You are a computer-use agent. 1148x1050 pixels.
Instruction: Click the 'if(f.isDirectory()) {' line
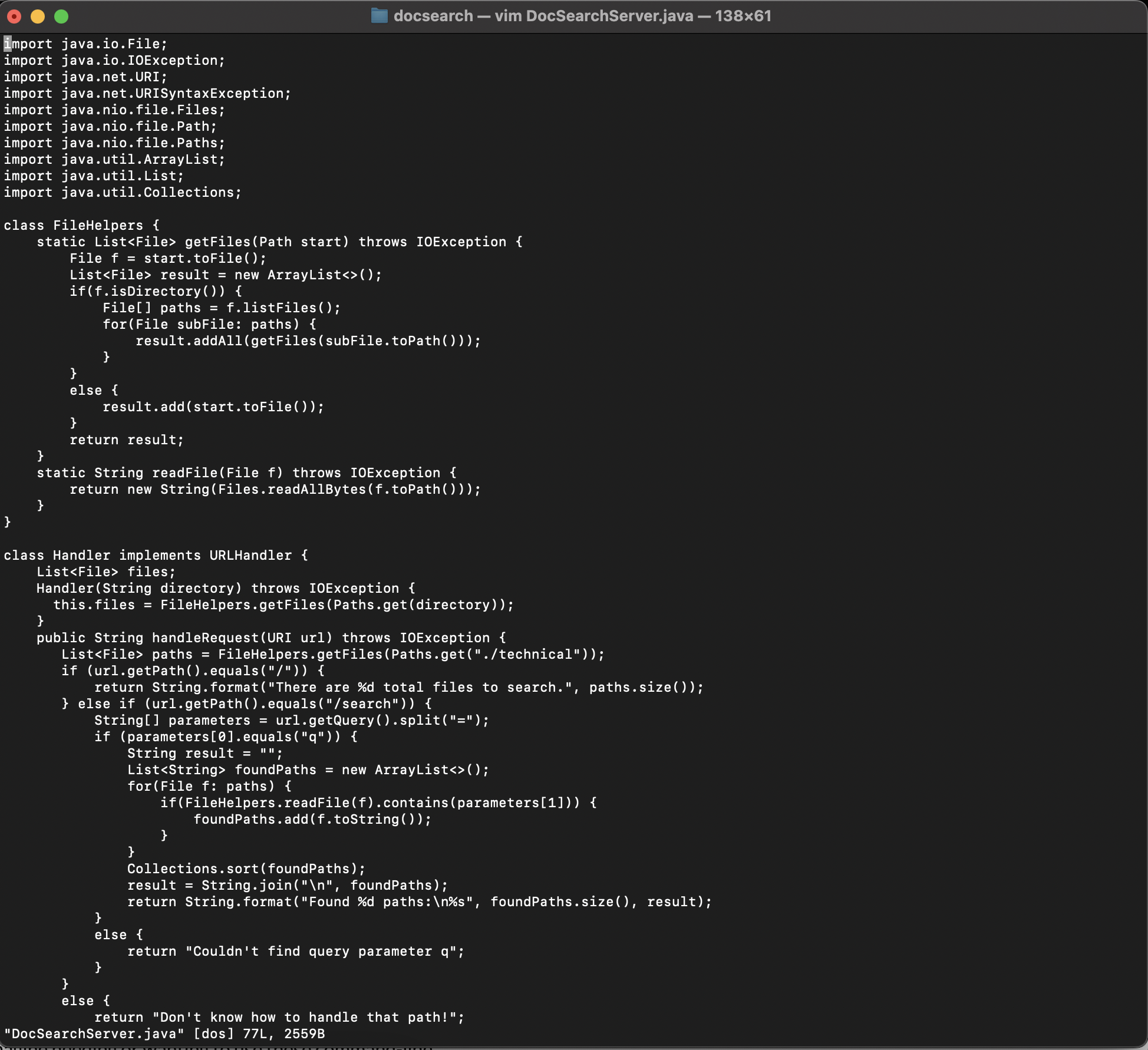pos(156,292)
